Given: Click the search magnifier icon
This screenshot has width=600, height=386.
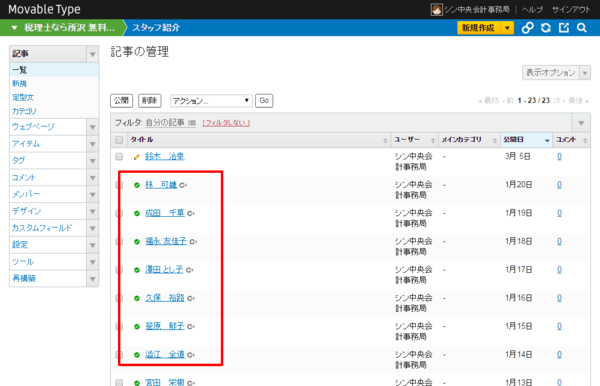Looking at the screenshot, I should click(x=582, y=28).
